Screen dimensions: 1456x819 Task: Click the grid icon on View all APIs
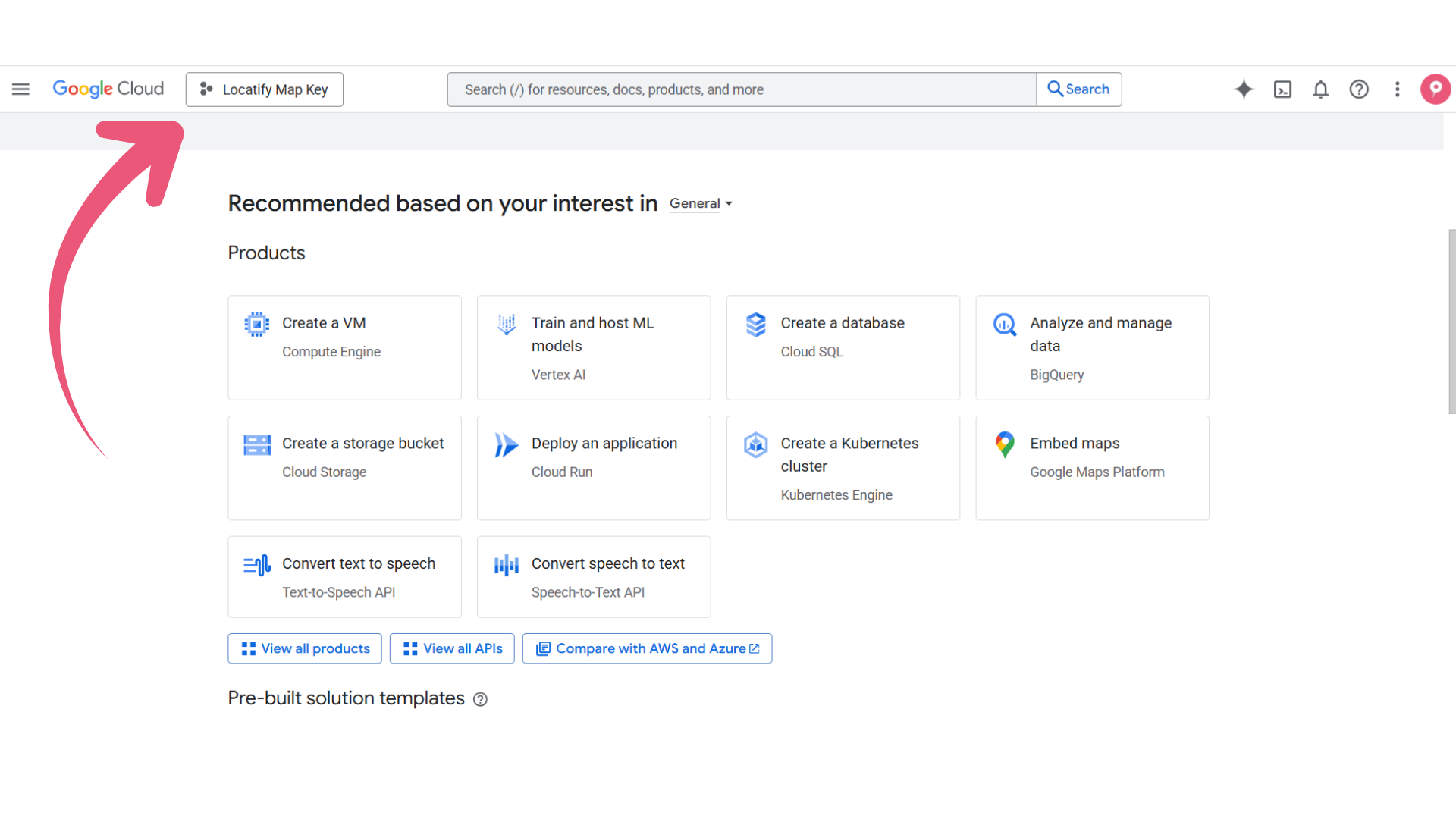410,648
